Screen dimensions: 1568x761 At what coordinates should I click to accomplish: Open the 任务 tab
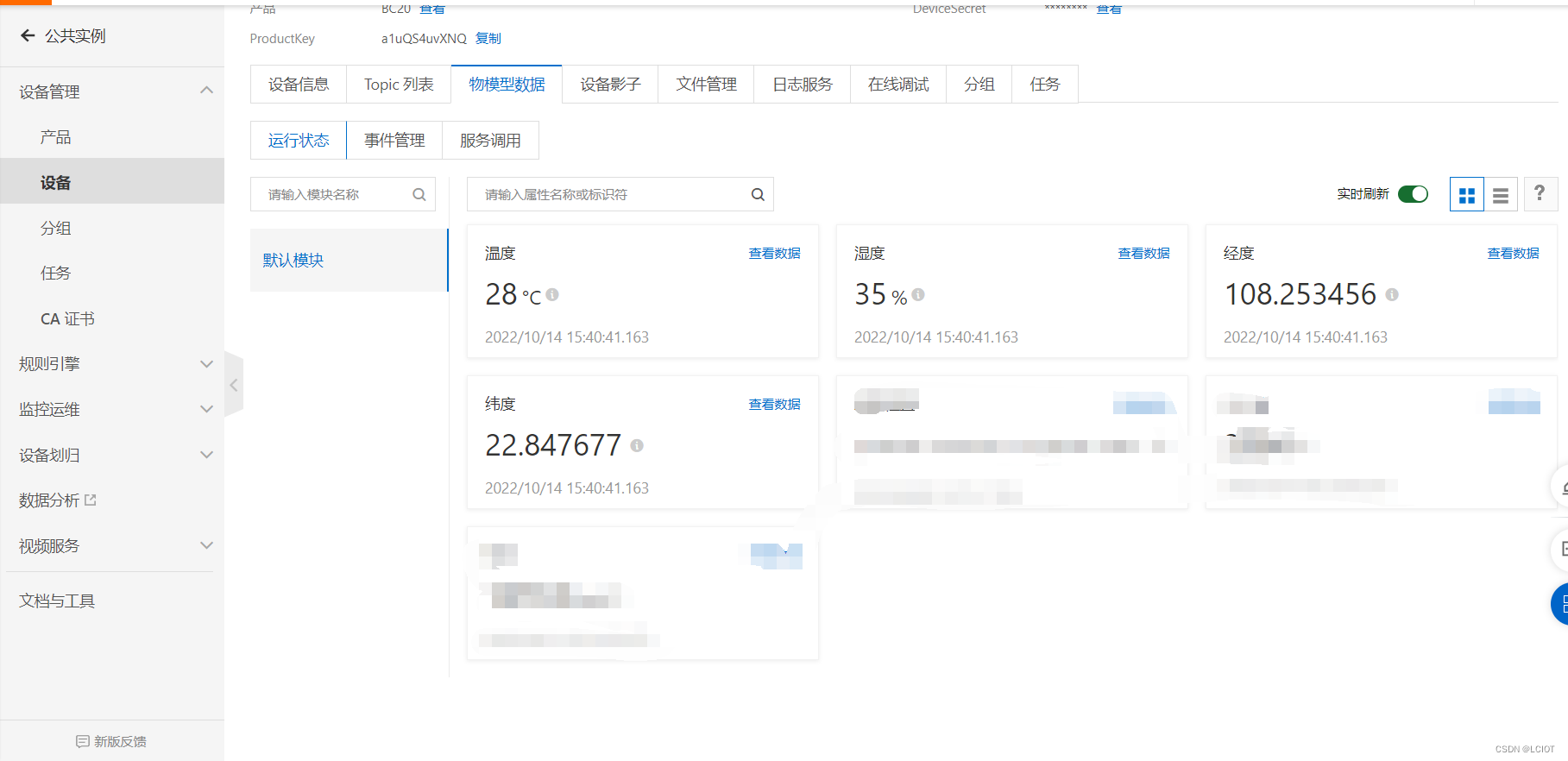pos(1045,84)
